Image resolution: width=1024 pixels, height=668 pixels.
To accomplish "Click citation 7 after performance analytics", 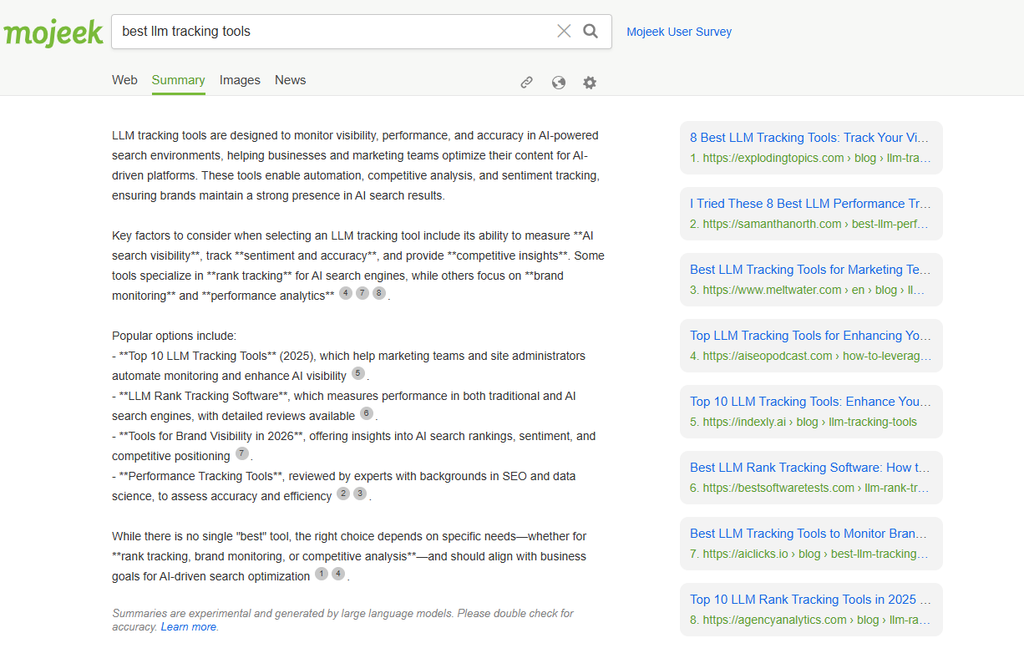I will tap(362, 293).
